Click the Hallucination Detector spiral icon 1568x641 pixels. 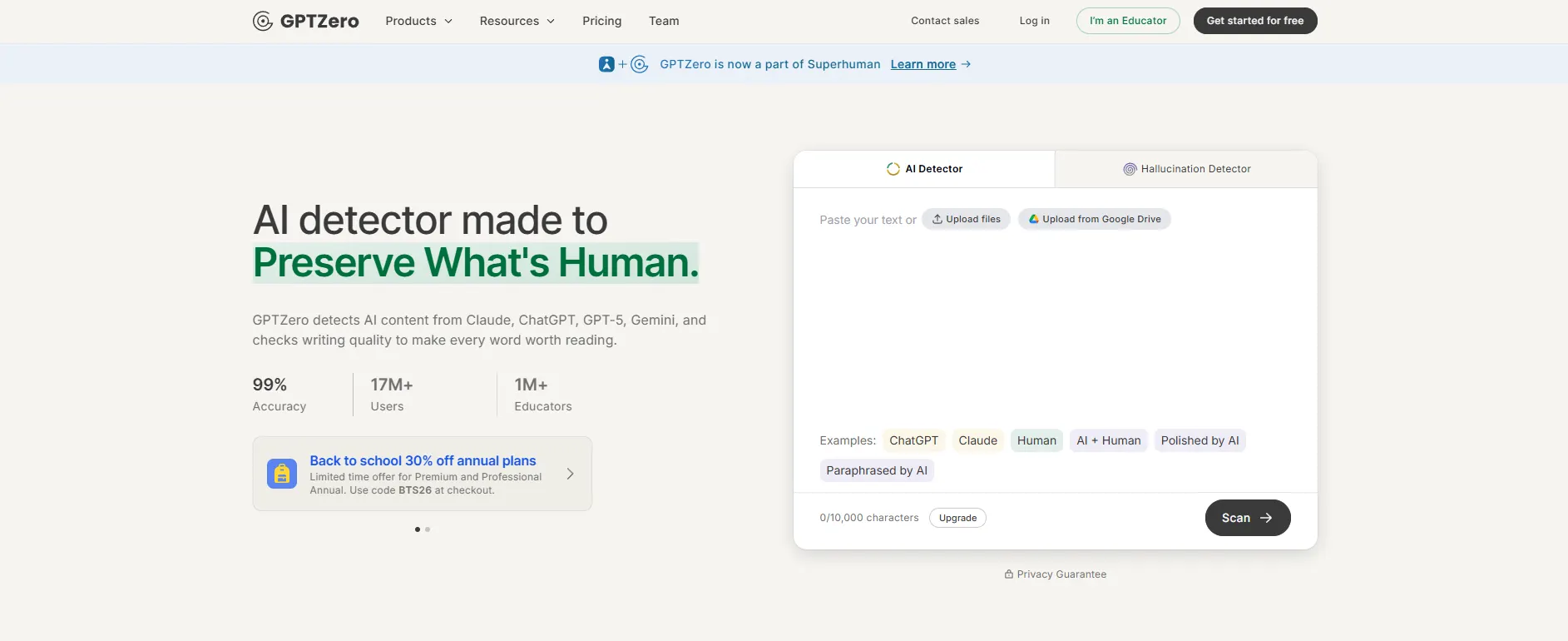click(x=1130, y=169)
